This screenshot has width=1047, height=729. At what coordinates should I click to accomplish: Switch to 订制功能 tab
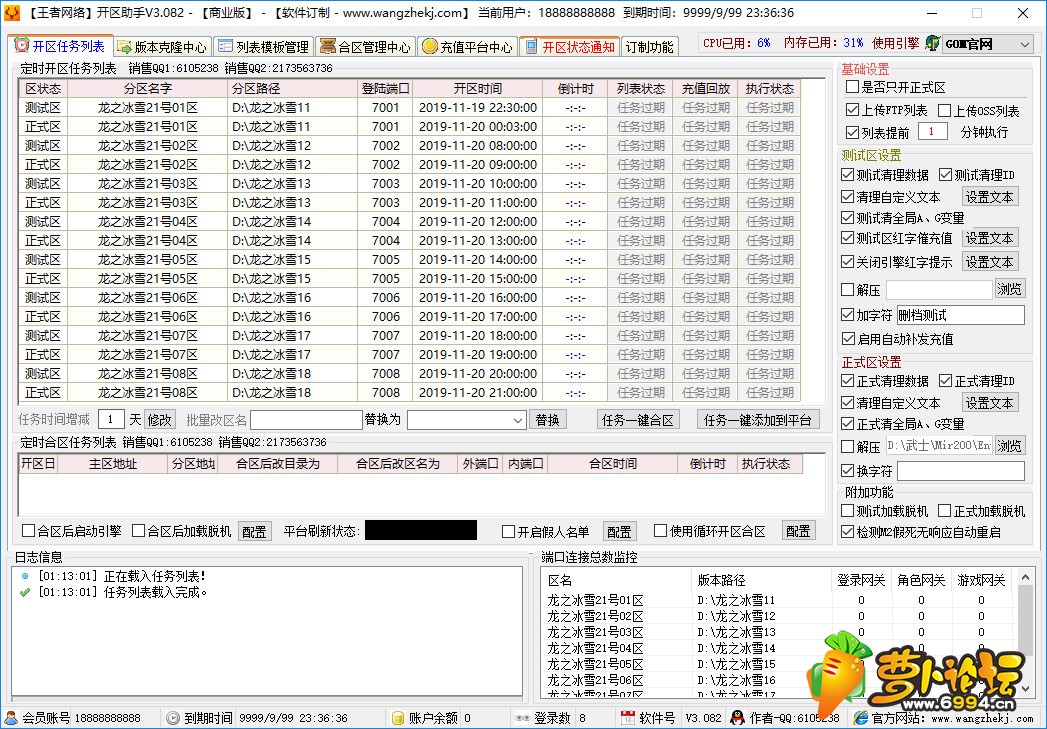(650, 47)
